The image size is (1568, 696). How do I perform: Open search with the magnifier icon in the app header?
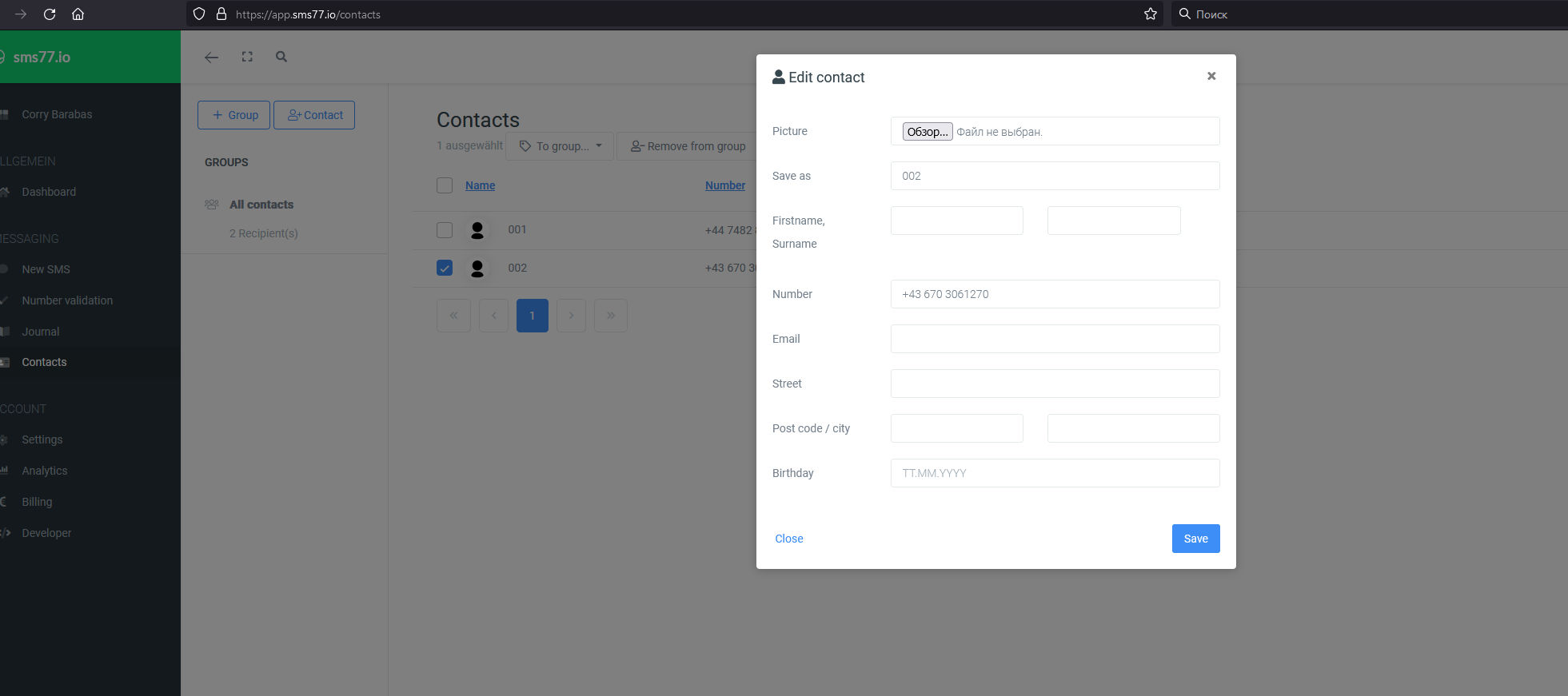(x=281, y=57)
